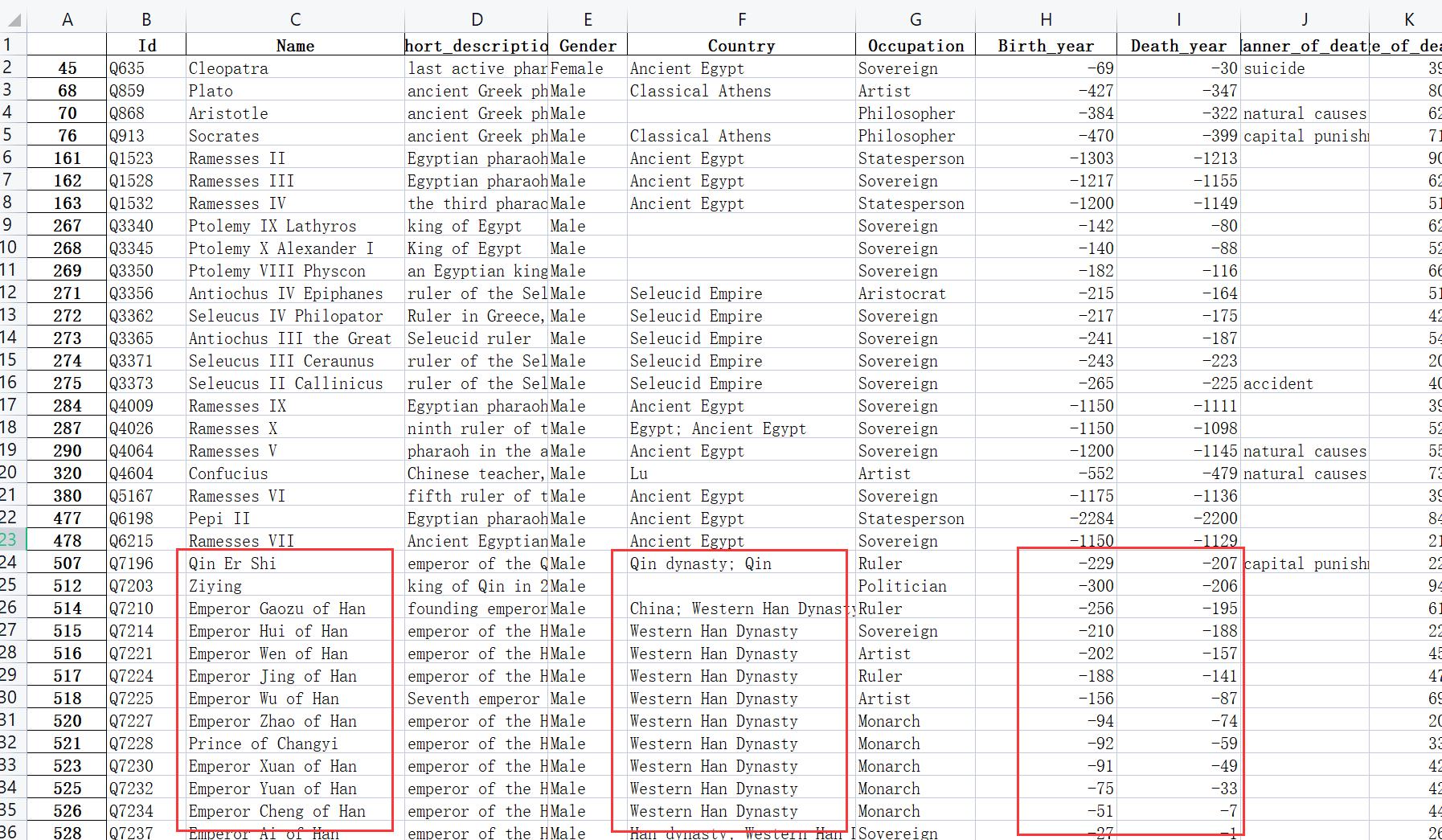Select column J header
This screenshot has width=1442, height=840.
pyautogui.click(x=1305, y=19)
